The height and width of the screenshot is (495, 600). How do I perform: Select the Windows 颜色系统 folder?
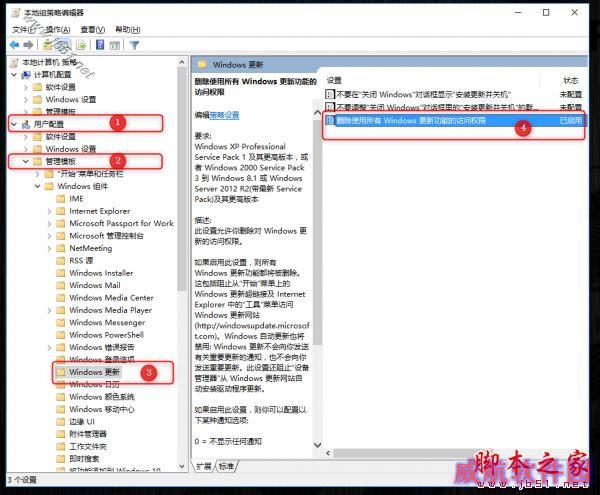[x=102, y=397]
